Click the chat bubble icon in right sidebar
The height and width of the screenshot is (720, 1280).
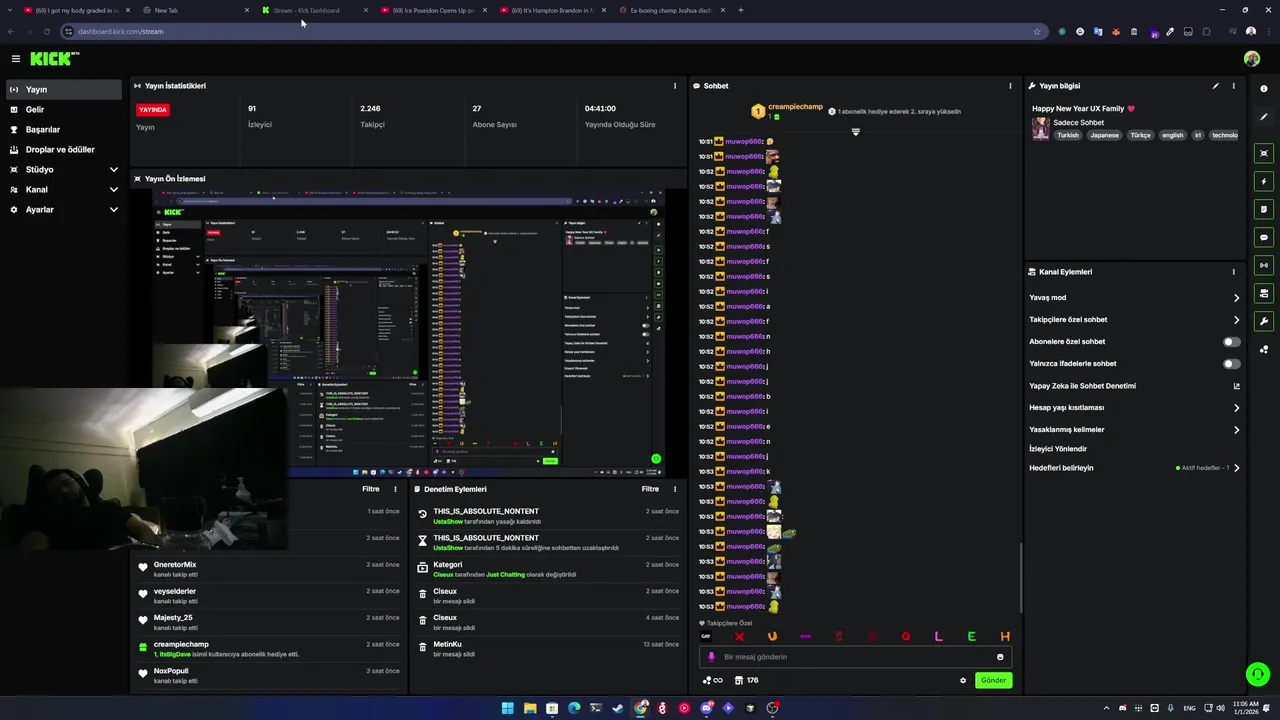[x=1264, y=238]
